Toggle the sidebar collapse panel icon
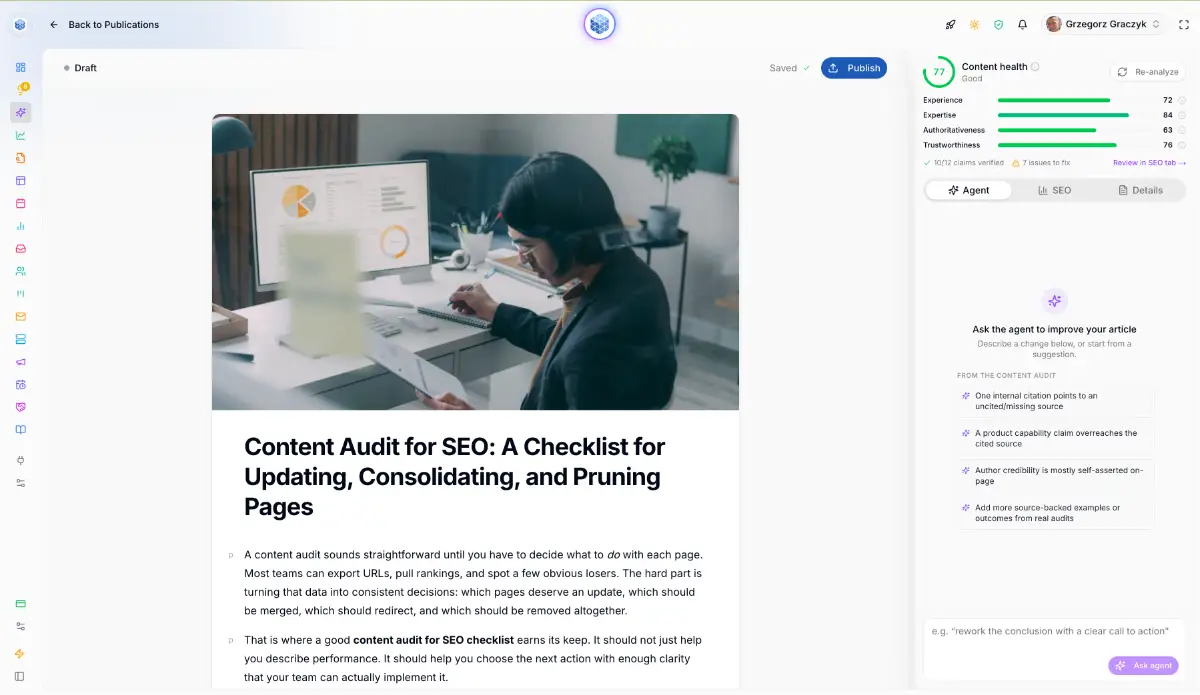This screenshot has width=1200, height=695. click(20, 676)
